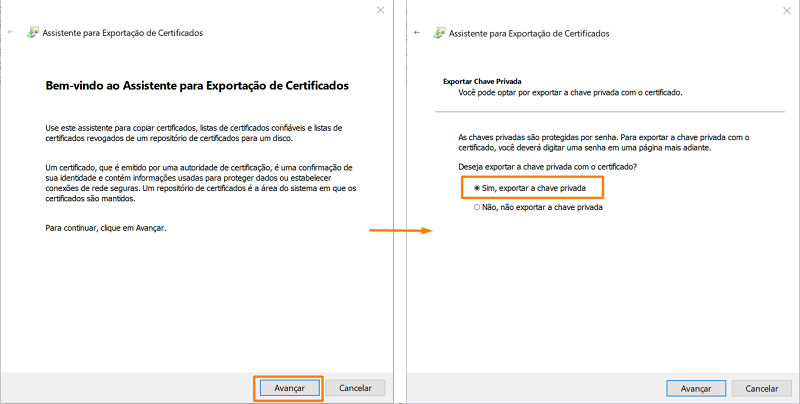The height and width of the screenshot is (404, 800).
Task: Click 'Deseja exportar a chave privada com o certificado?' text
Action: point(548,167)
